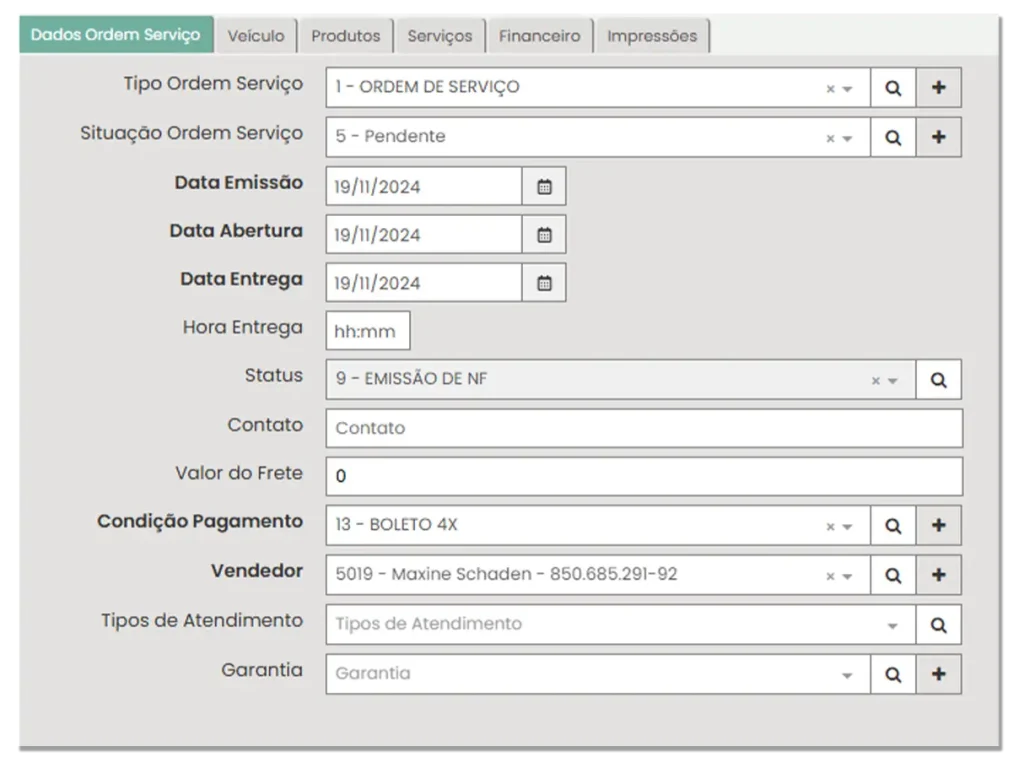1024x768 pixels.
Task: Focus the Hora Entrega time field
Action: click(x=367, y=332)
